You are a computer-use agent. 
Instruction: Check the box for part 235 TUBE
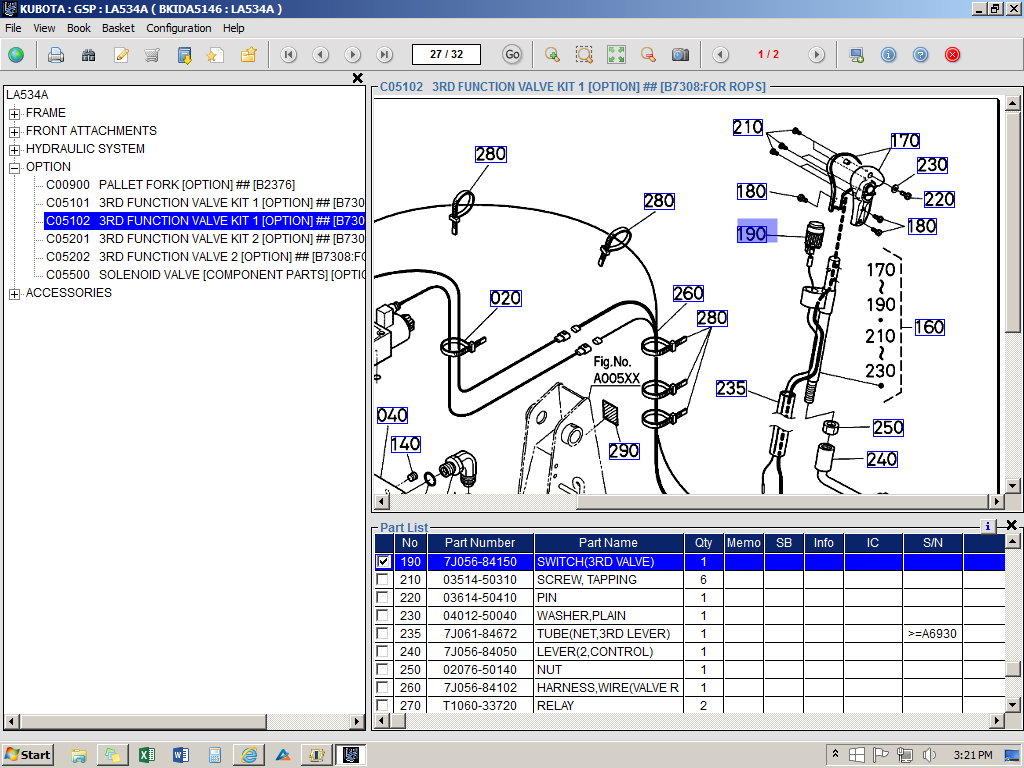coord(383,633)
